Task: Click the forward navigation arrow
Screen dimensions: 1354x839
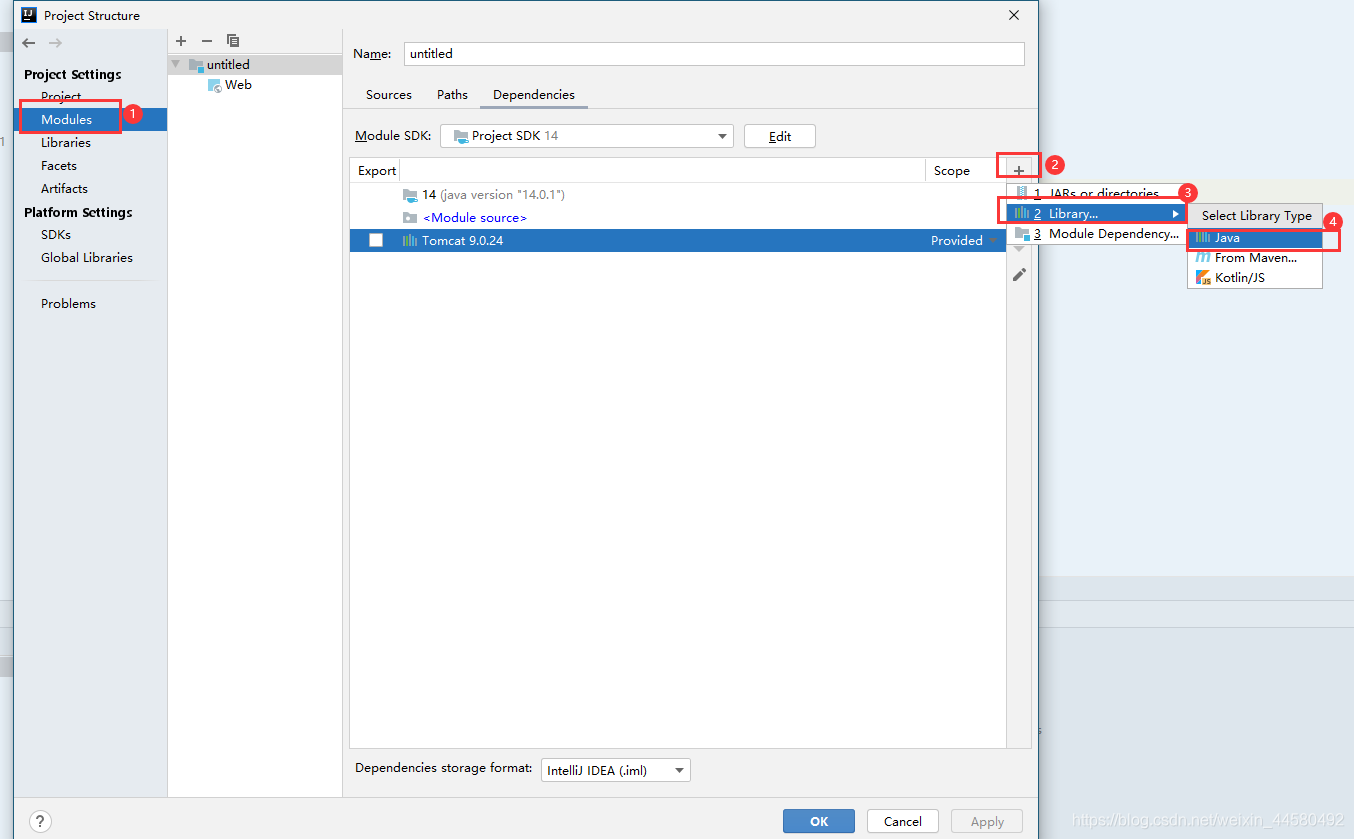Action: click(55, 43)
